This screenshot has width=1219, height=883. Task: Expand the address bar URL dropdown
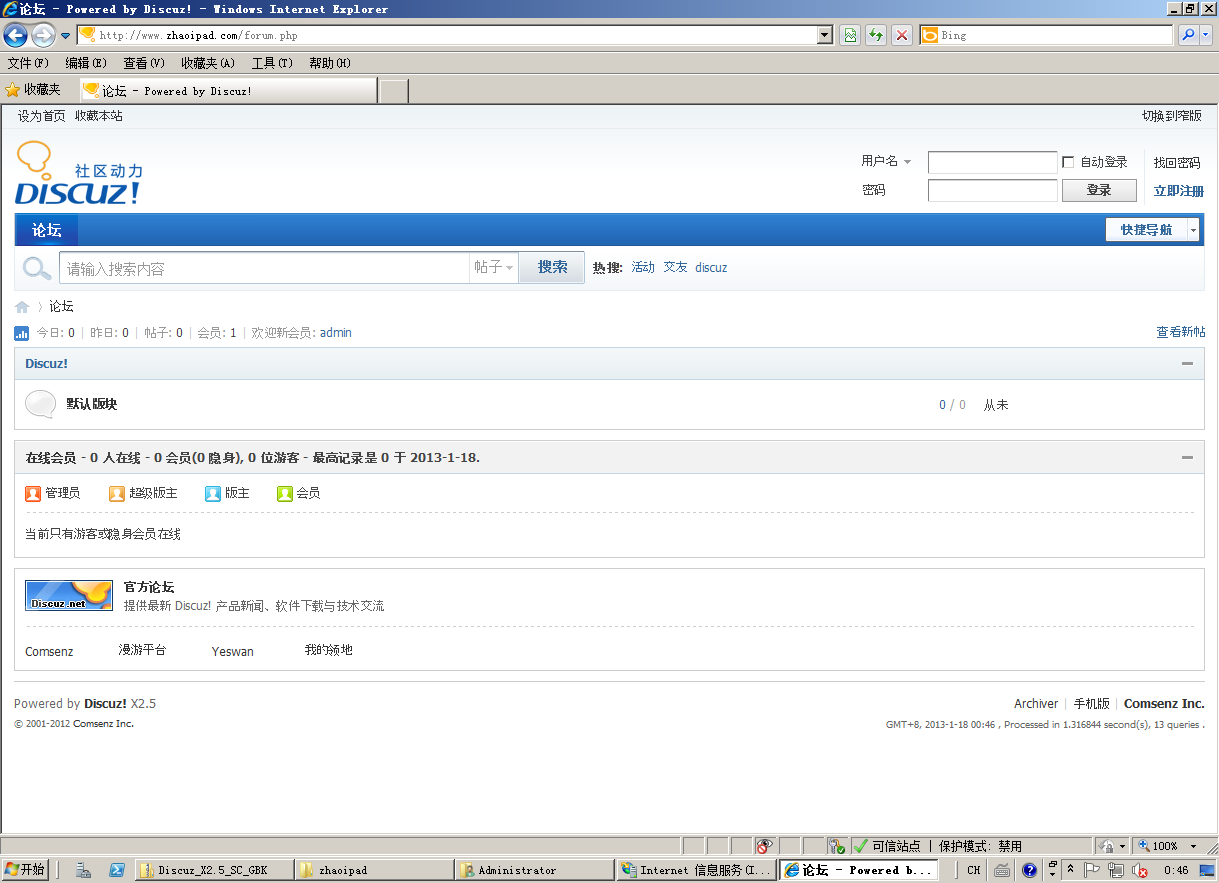825,35
